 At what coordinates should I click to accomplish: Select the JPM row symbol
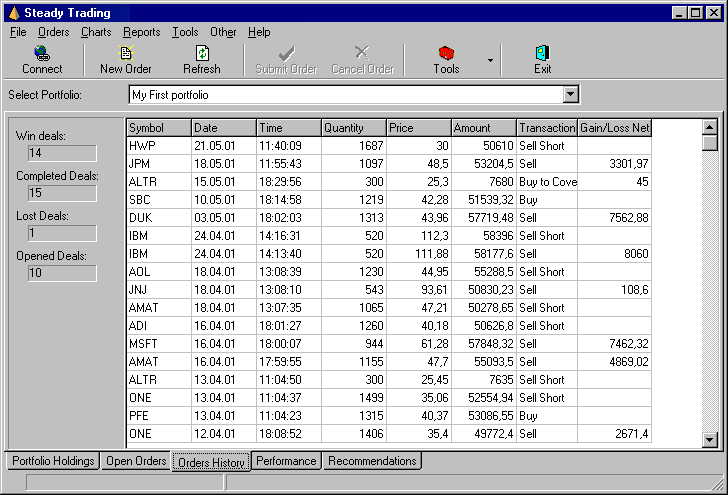coord(159,164)
